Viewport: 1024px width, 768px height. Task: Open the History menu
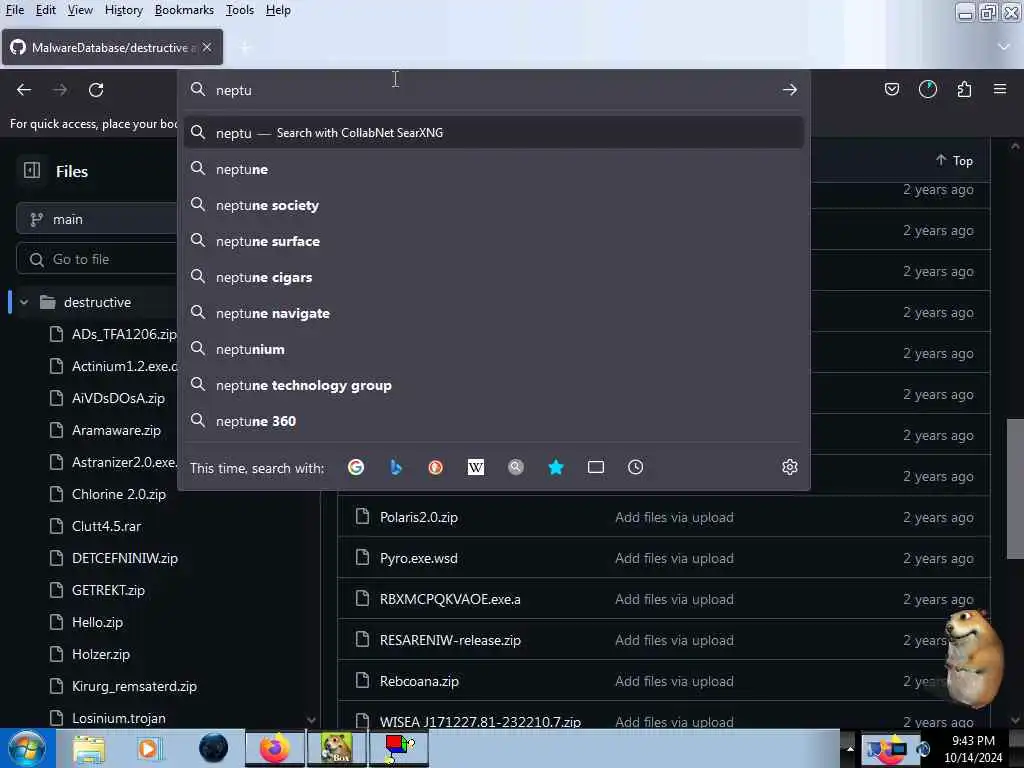(123, 10)
